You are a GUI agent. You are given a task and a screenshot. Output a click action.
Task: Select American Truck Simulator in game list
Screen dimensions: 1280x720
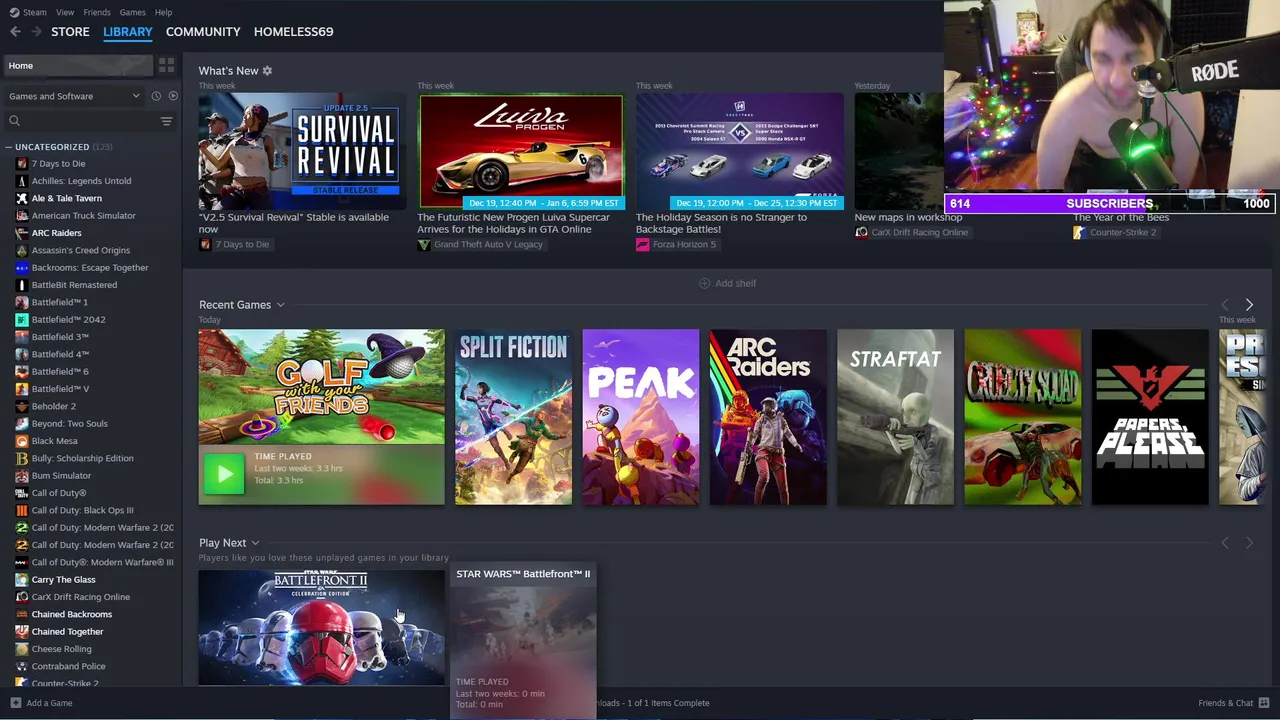pos(83,216)
